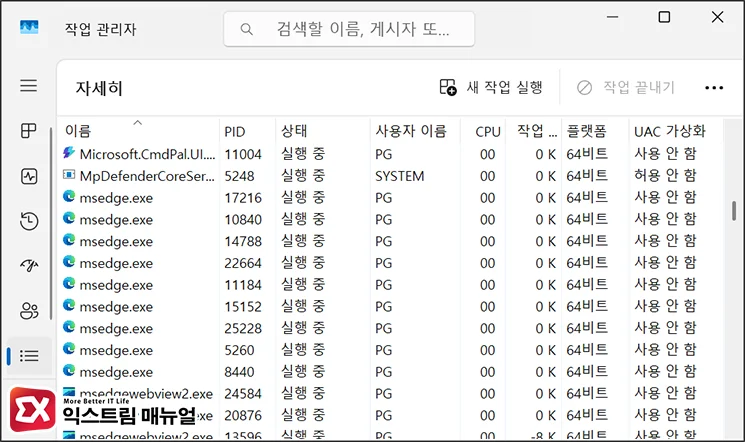745x442 pixels.
Task: Close the Task Manager window
Action: pos(717,17)
